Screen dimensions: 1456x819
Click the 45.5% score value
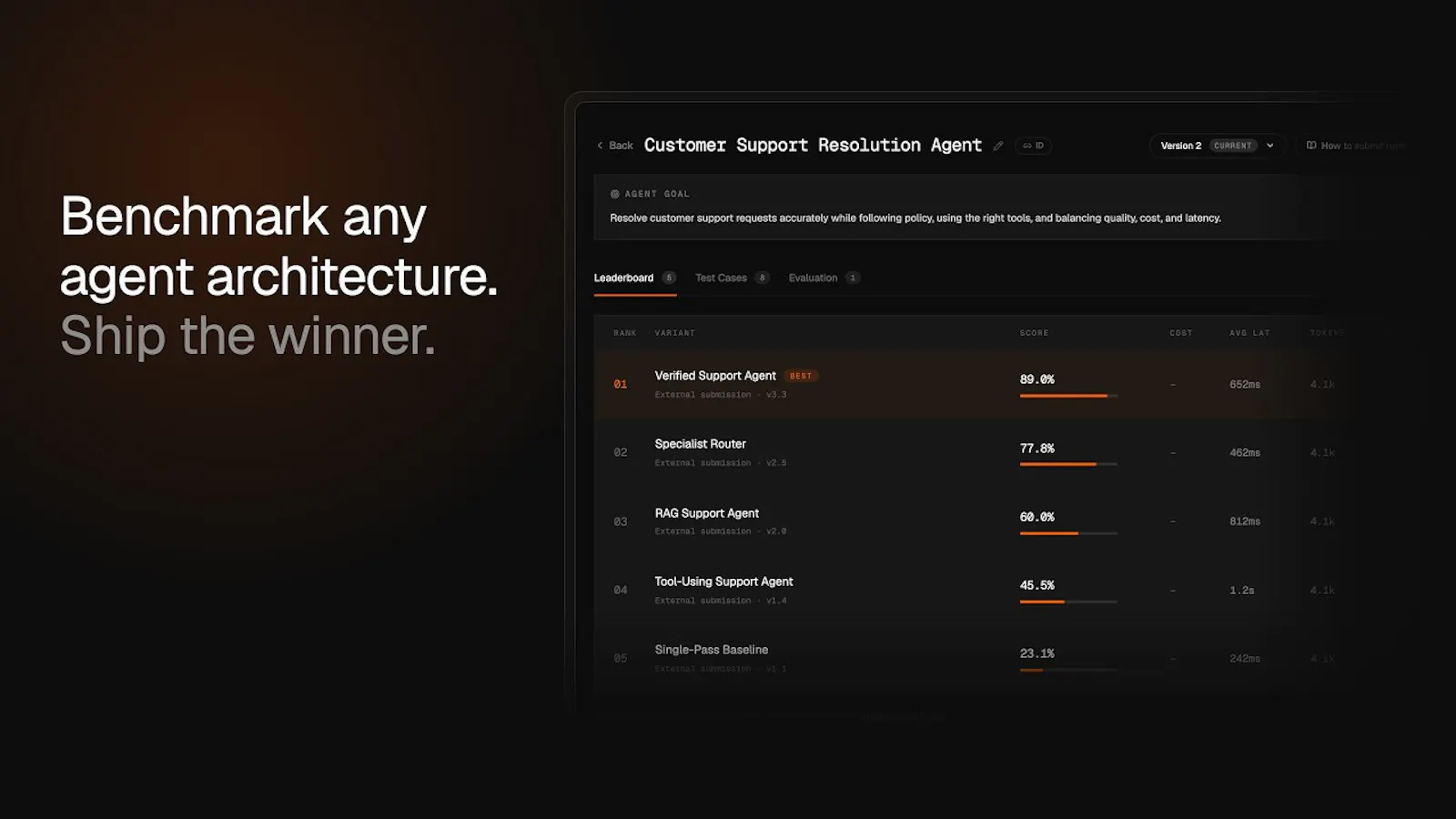pos(1036,585)
